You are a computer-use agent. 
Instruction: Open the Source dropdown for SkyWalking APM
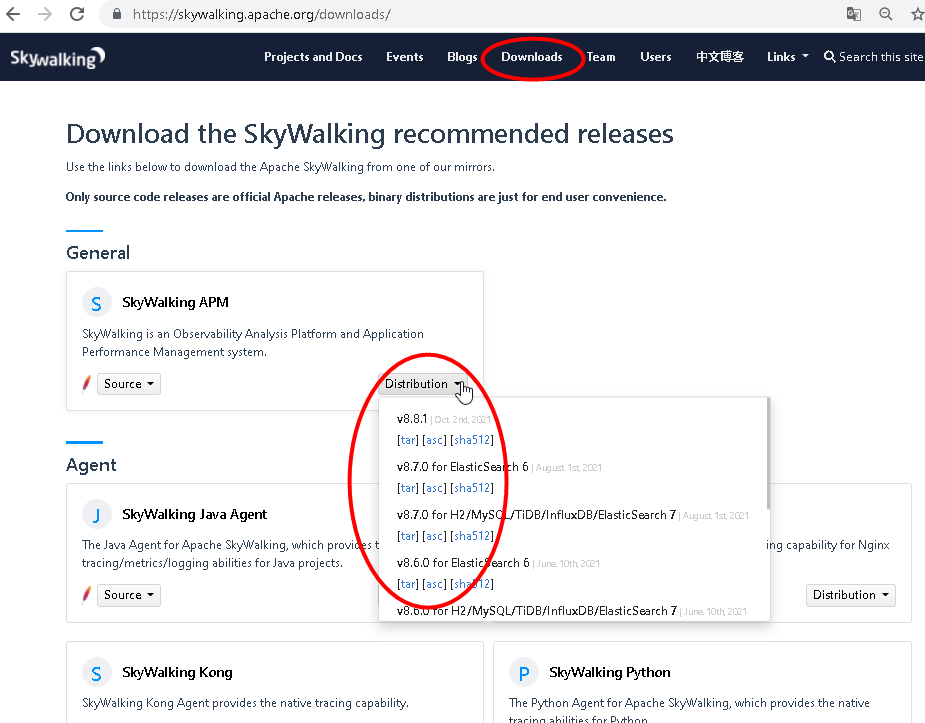(128, 383)
